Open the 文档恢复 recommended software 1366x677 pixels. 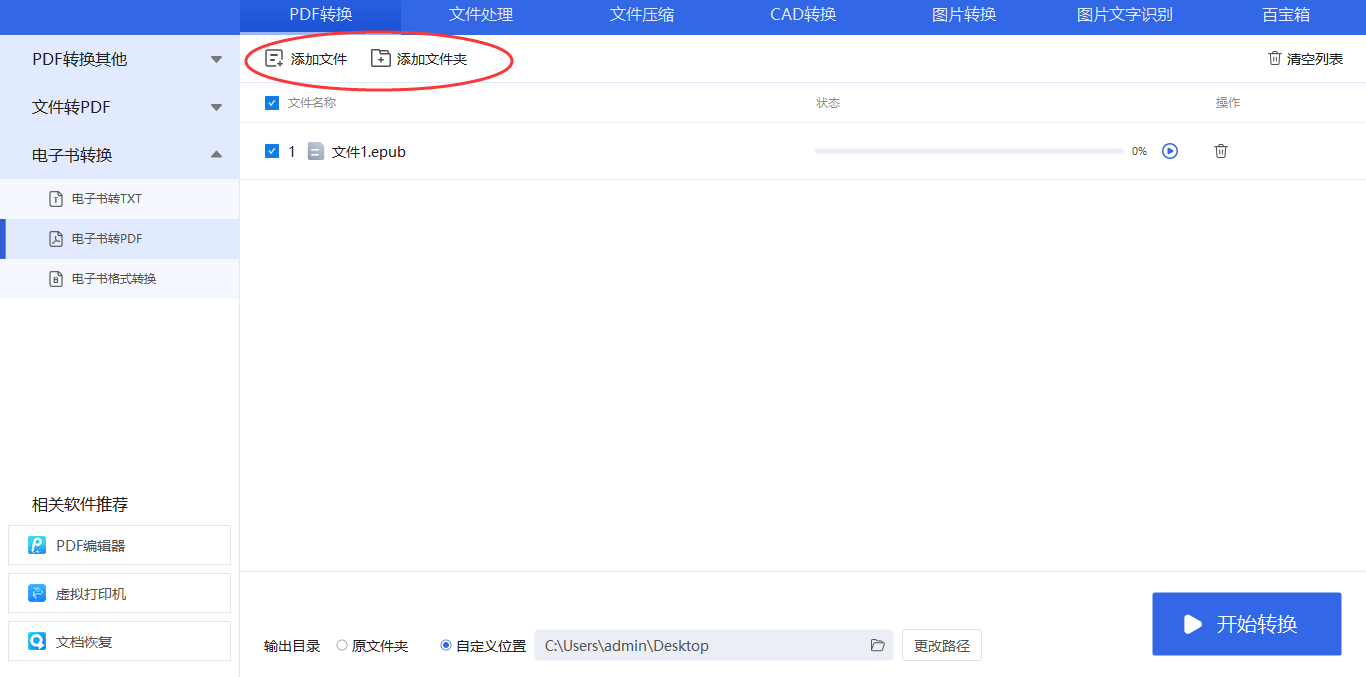pos(119,641)
